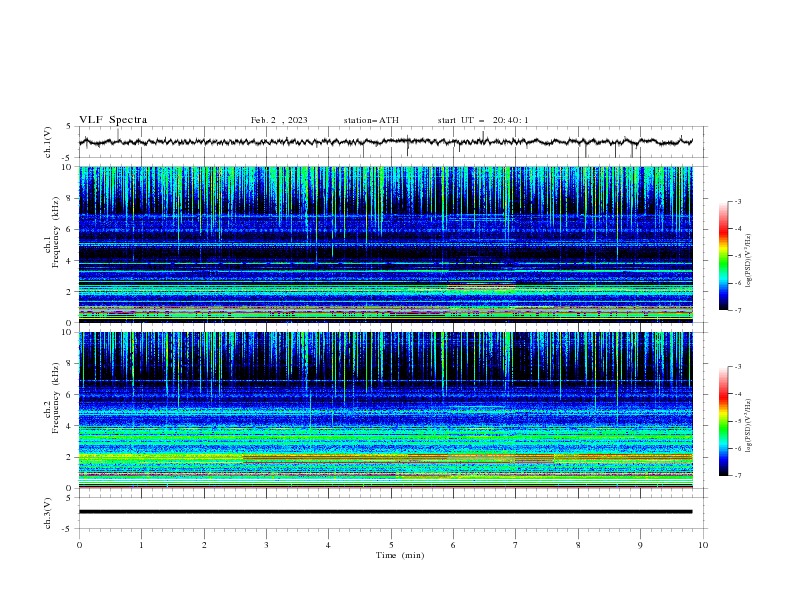Click inside the ch.1 spectrogram panel
Viewport: 792px width, 612px height.
tap(385, 244)
